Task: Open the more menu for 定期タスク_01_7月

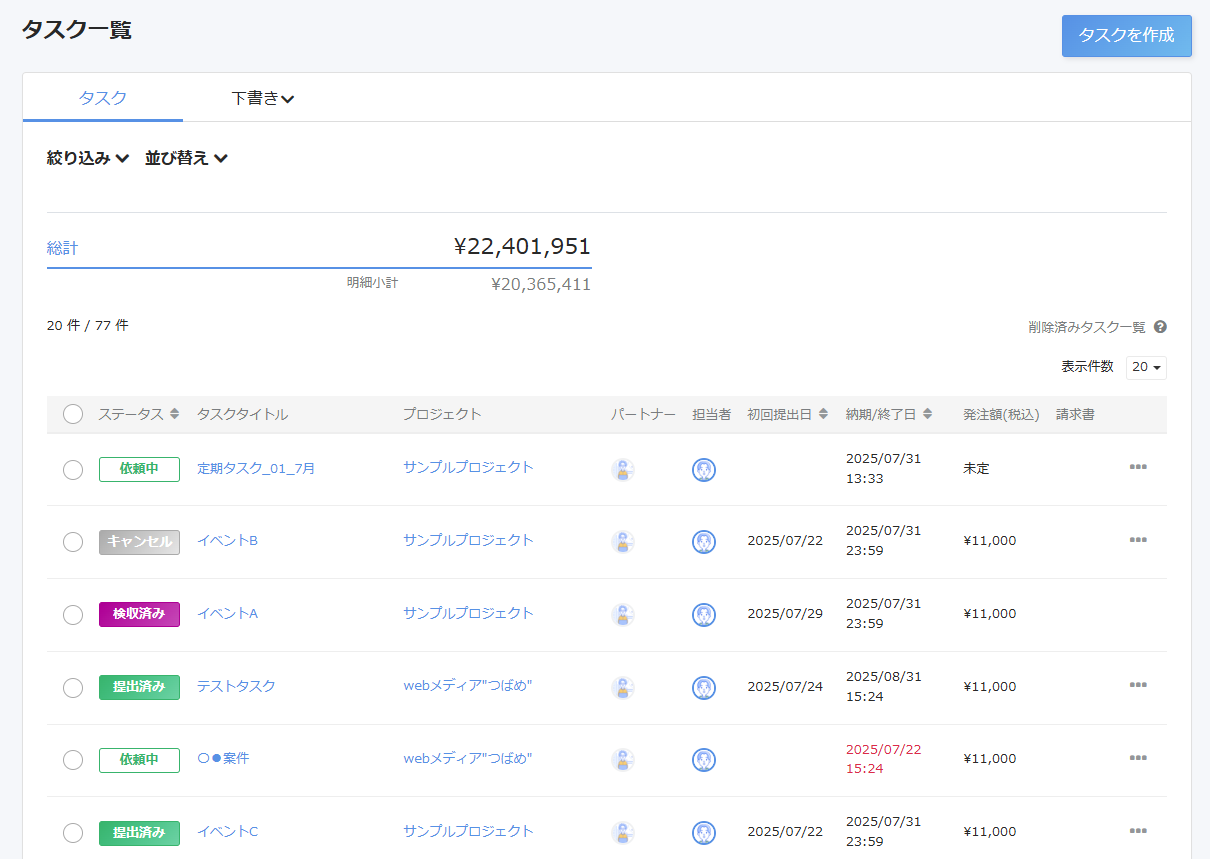Action: coord(1138,467)
